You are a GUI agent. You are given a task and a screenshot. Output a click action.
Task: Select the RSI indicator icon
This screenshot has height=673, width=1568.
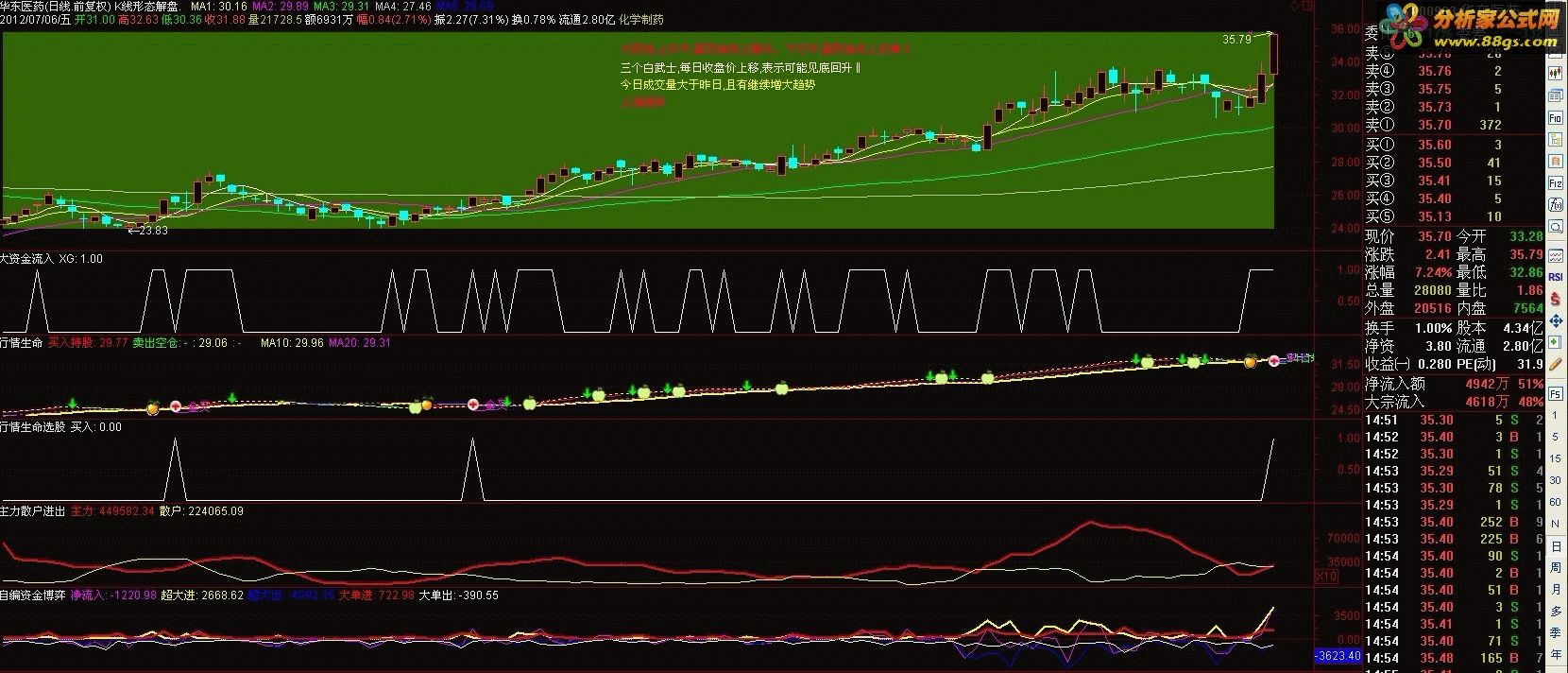[1555, 277]
